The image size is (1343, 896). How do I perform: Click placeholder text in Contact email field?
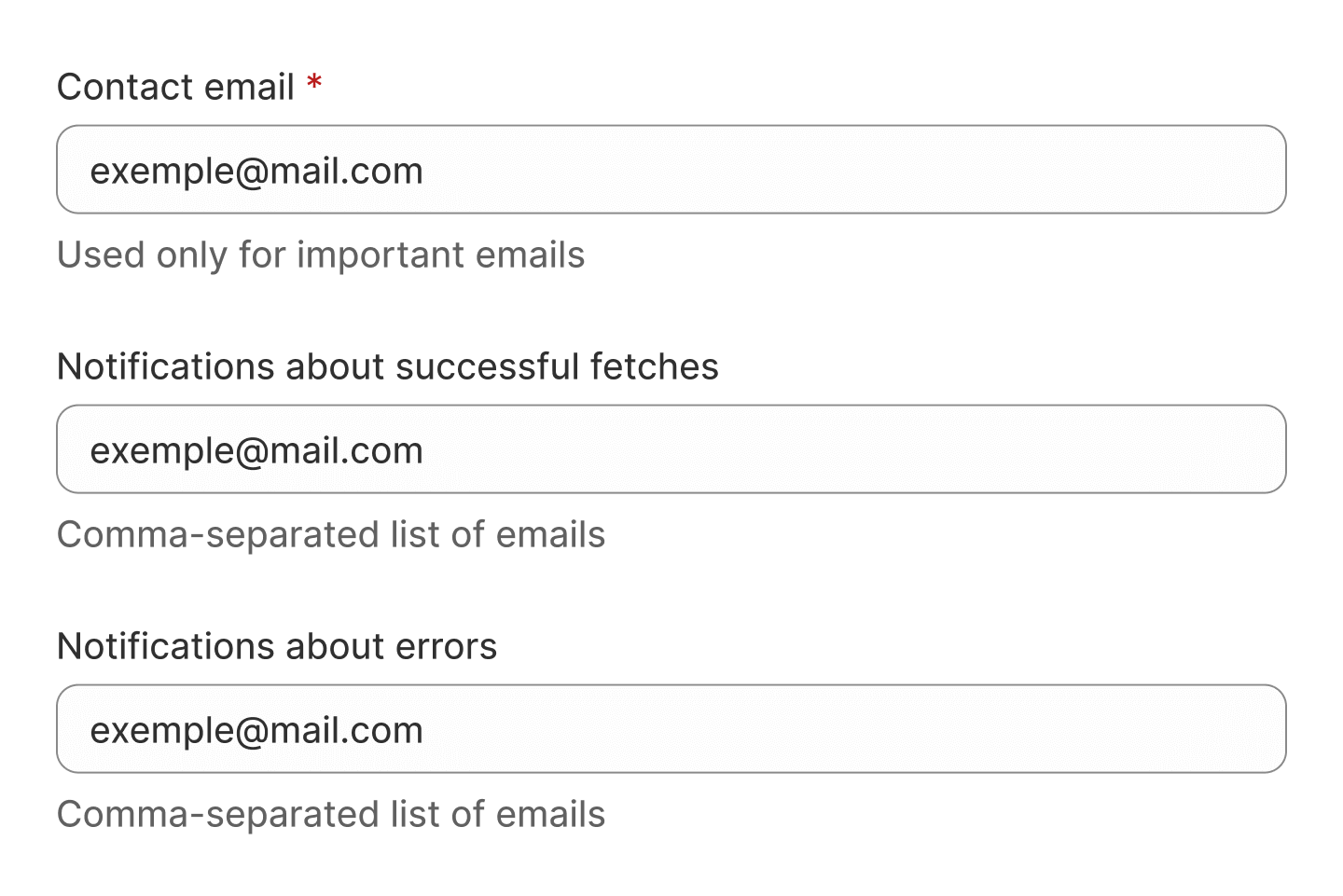tap(256, 171)
